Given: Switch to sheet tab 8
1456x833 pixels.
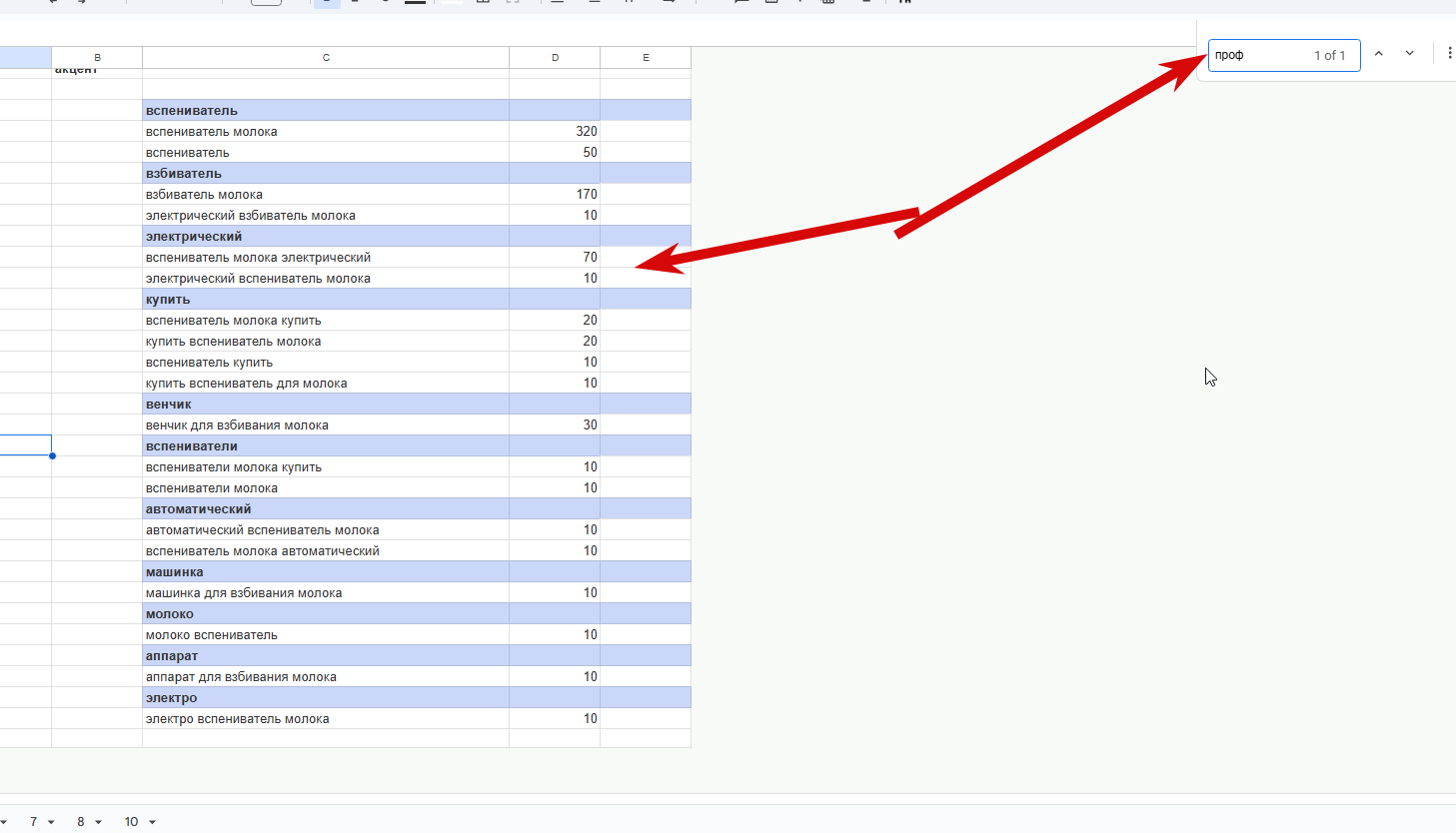Looking at the screenshot, I should (80, 821).
